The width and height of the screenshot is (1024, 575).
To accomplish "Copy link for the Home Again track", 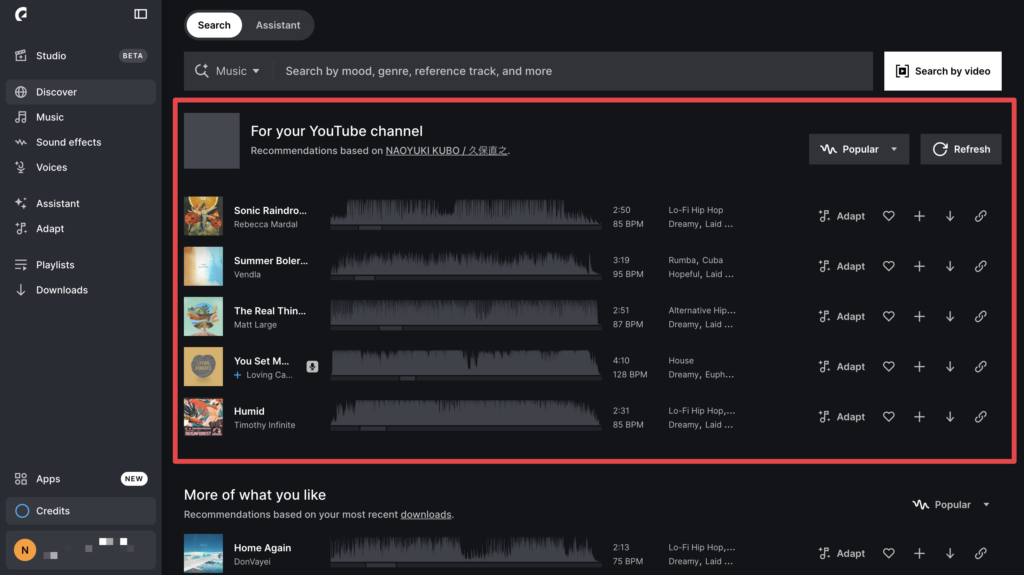I will click(980, 553).
